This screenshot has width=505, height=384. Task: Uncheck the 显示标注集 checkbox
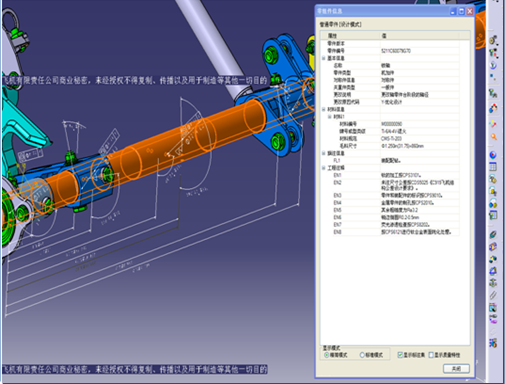coord(400,355)
